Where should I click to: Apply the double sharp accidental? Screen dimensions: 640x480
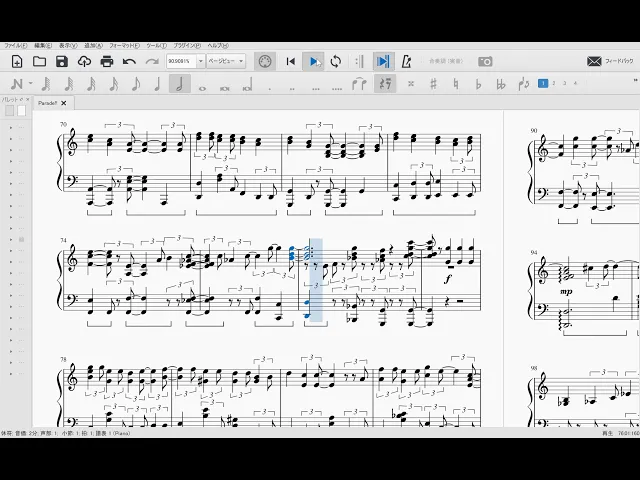click(411, 84)
